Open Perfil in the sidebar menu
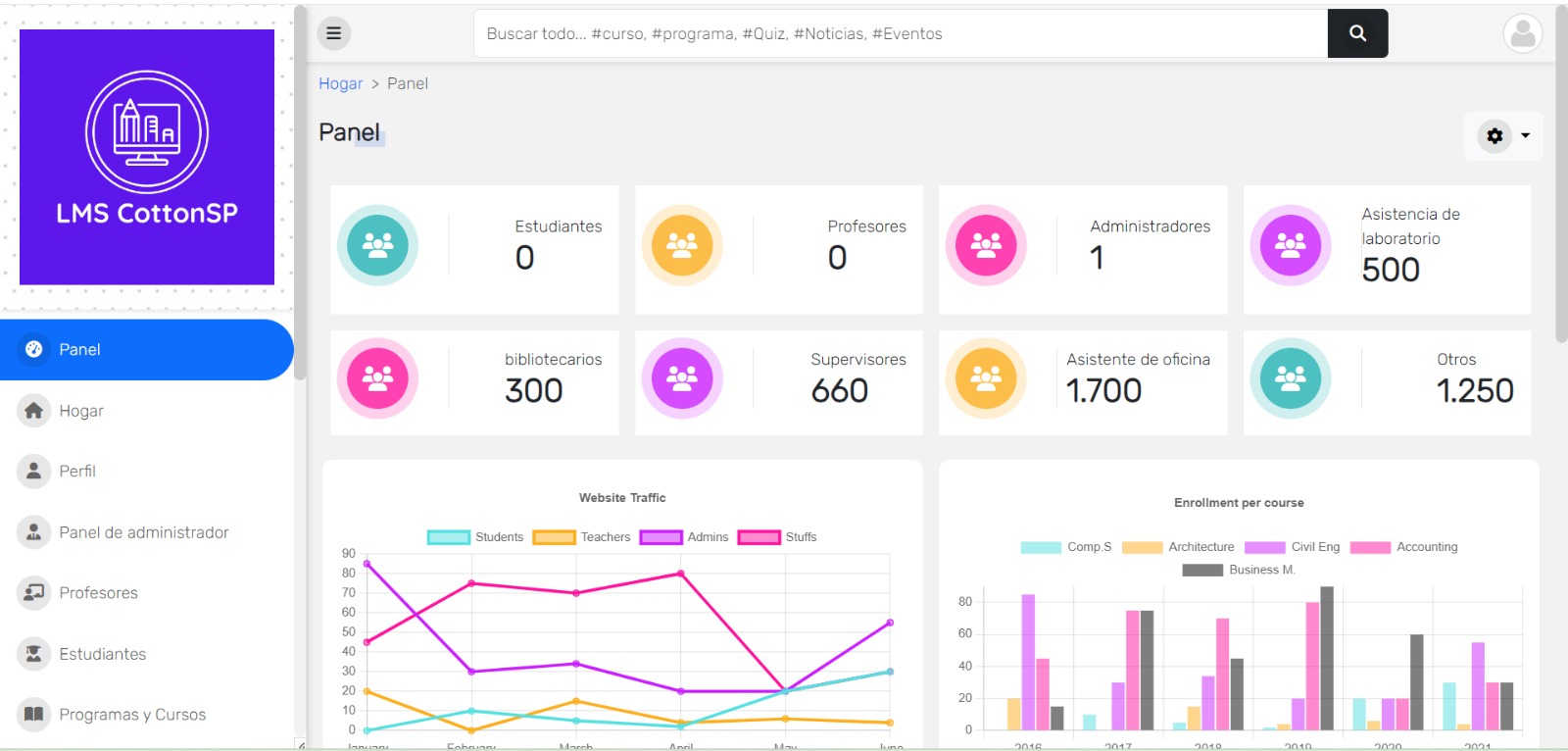 [x=147, y=471]
